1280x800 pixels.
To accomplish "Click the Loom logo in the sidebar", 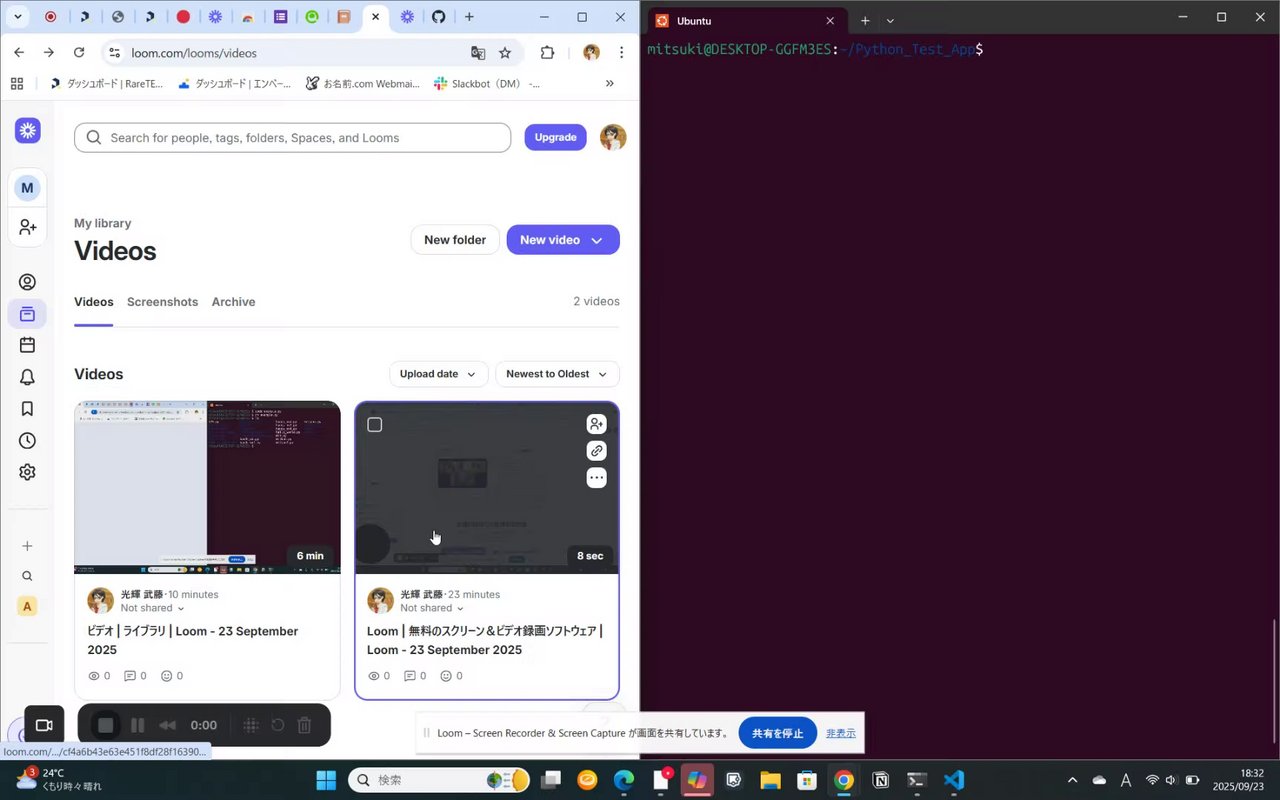I will [x=28, y=130].
